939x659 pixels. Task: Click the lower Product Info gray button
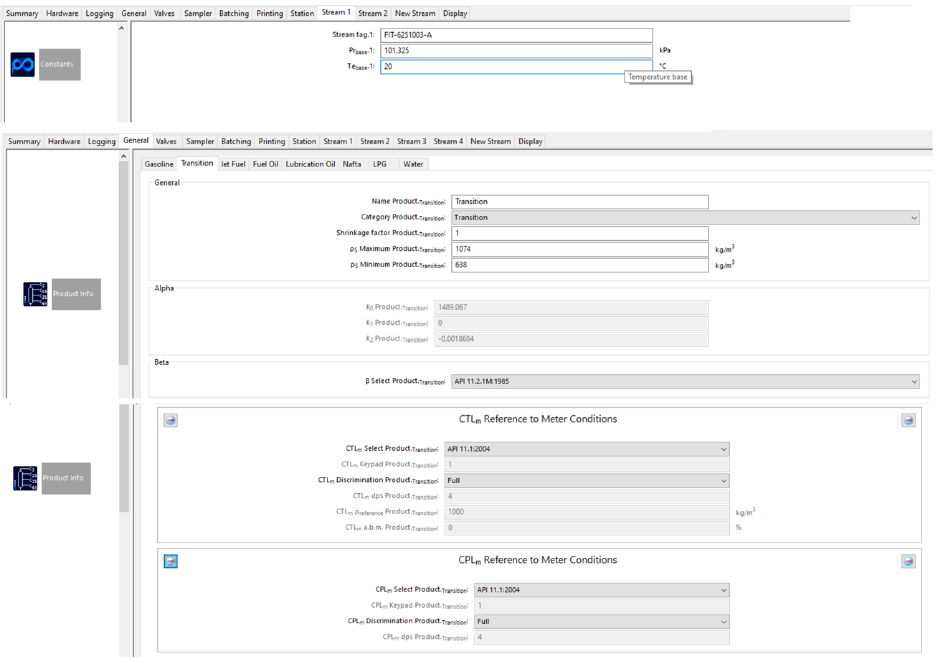[x=66, y=478]
